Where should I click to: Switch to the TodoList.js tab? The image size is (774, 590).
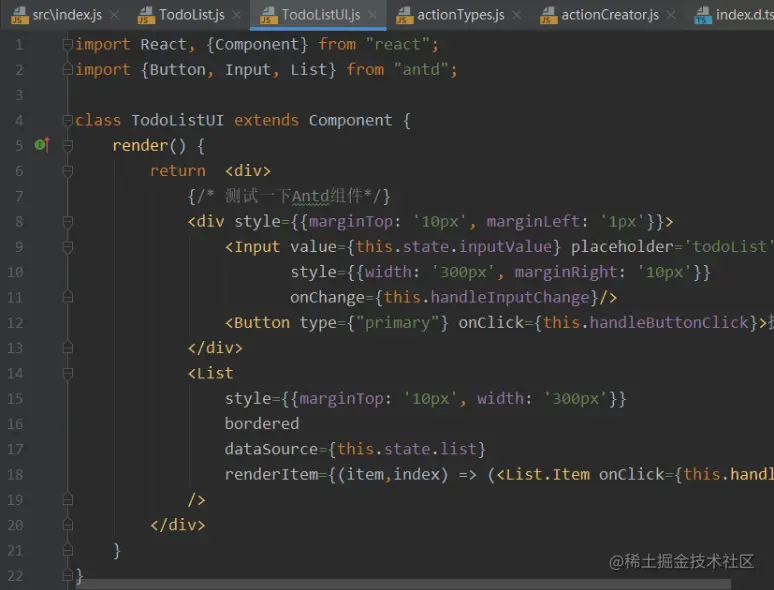pyautogui.click(x=190, y=15)
